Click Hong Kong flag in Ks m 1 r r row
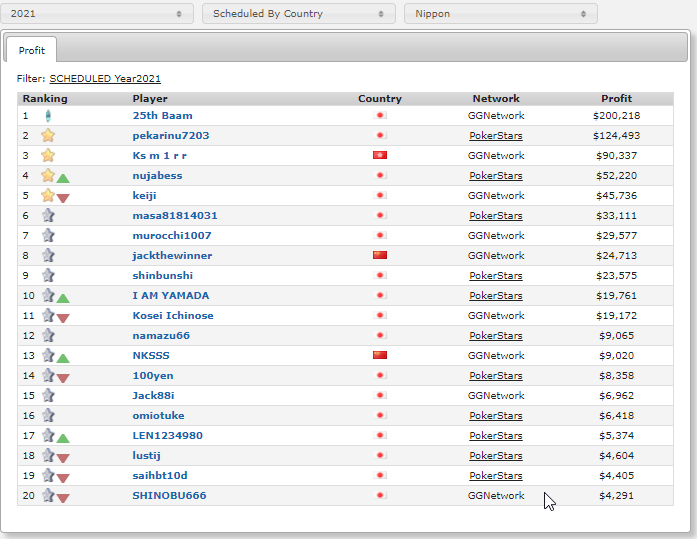Viewport: 697px width, 539px height. [x=380, y=155]
